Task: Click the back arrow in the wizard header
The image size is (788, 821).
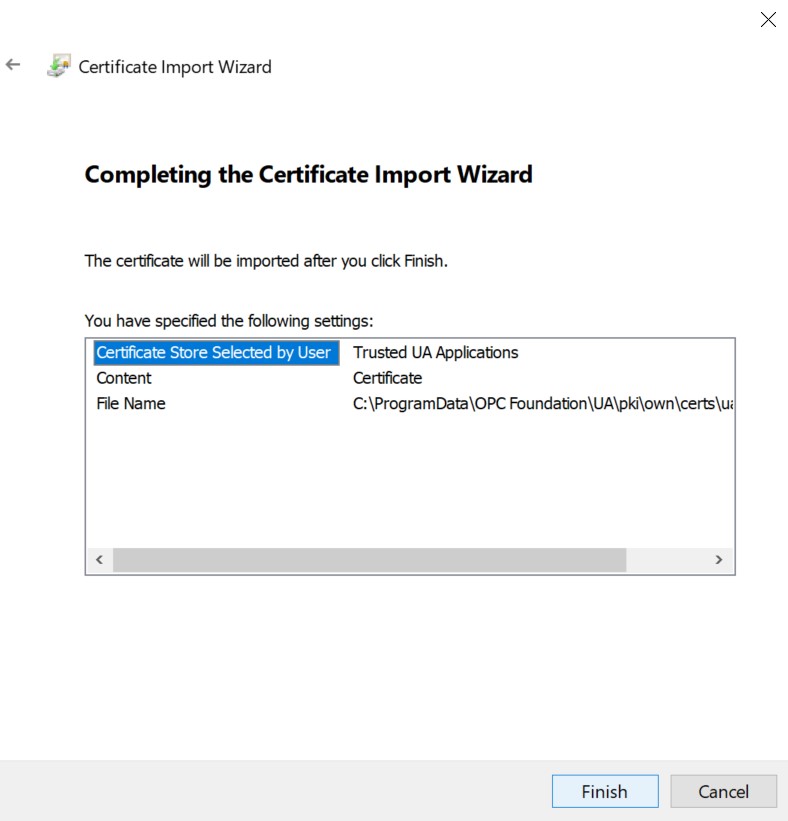Action: pos(13,66)
